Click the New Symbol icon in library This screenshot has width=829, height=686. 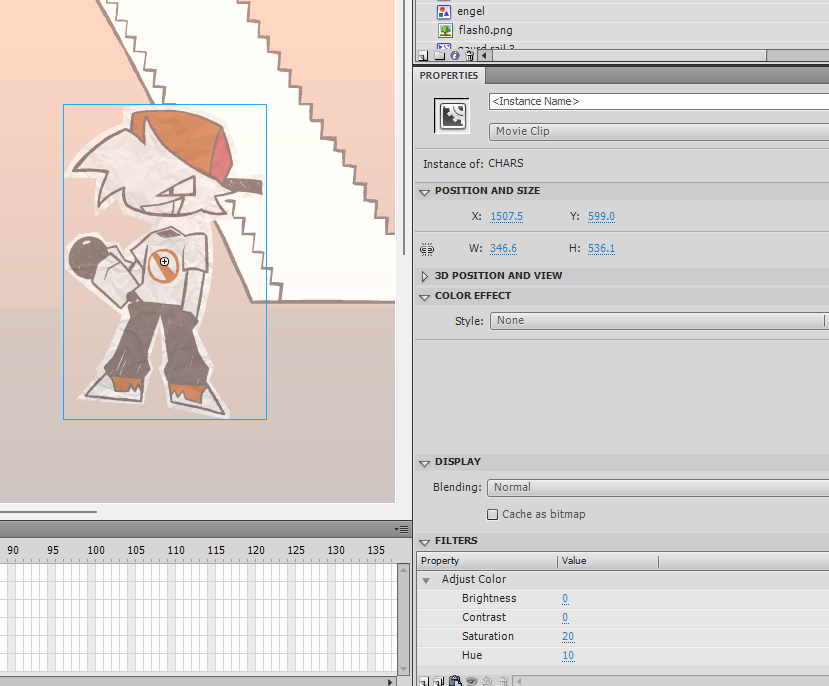click(x=423, y=55)
